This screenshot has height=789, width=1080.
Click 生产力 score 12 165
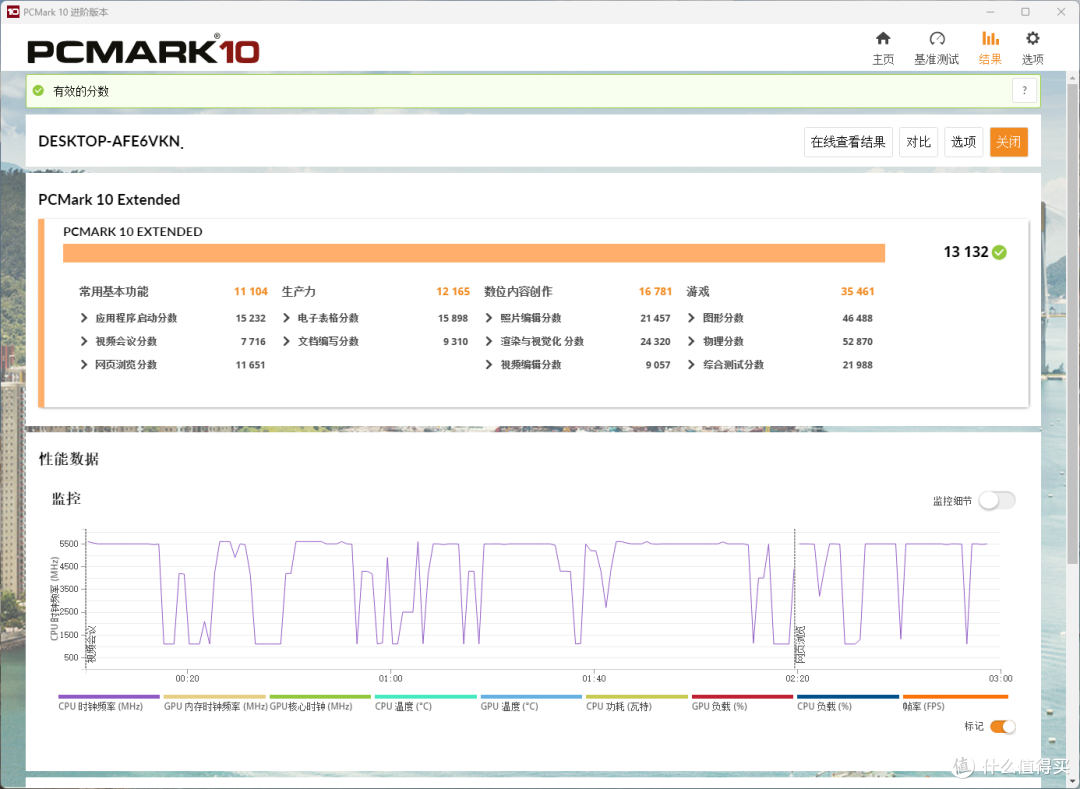click(453, 292)
